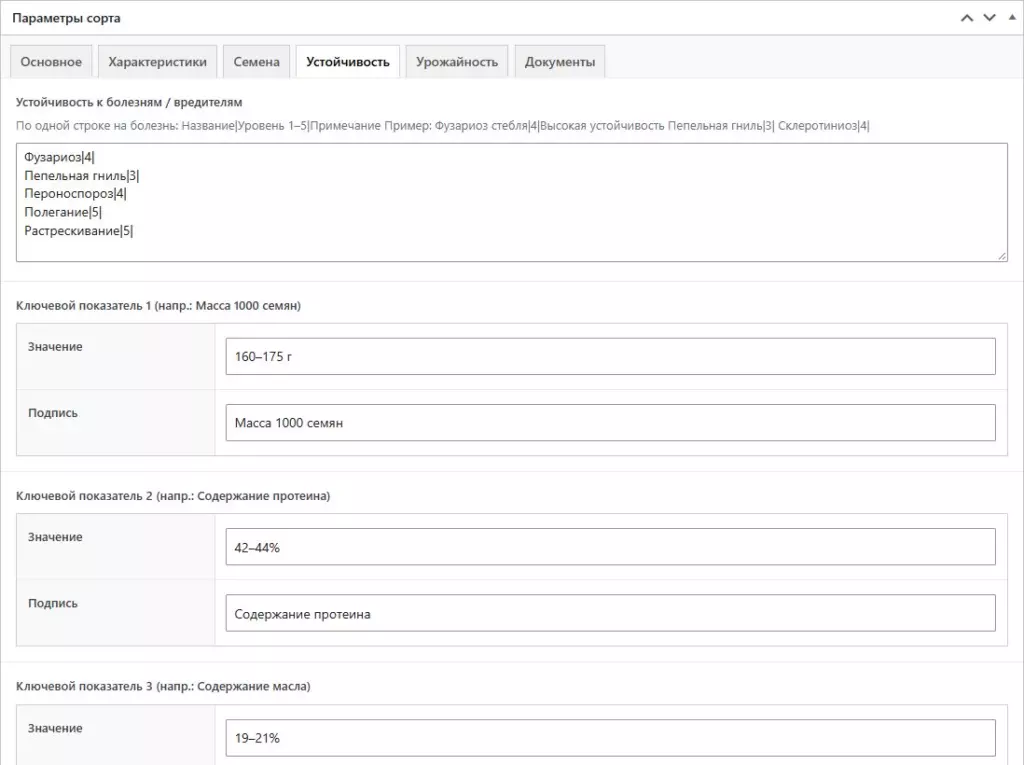
Task: Select the Устойчивость tab
Action: point(347,62)
